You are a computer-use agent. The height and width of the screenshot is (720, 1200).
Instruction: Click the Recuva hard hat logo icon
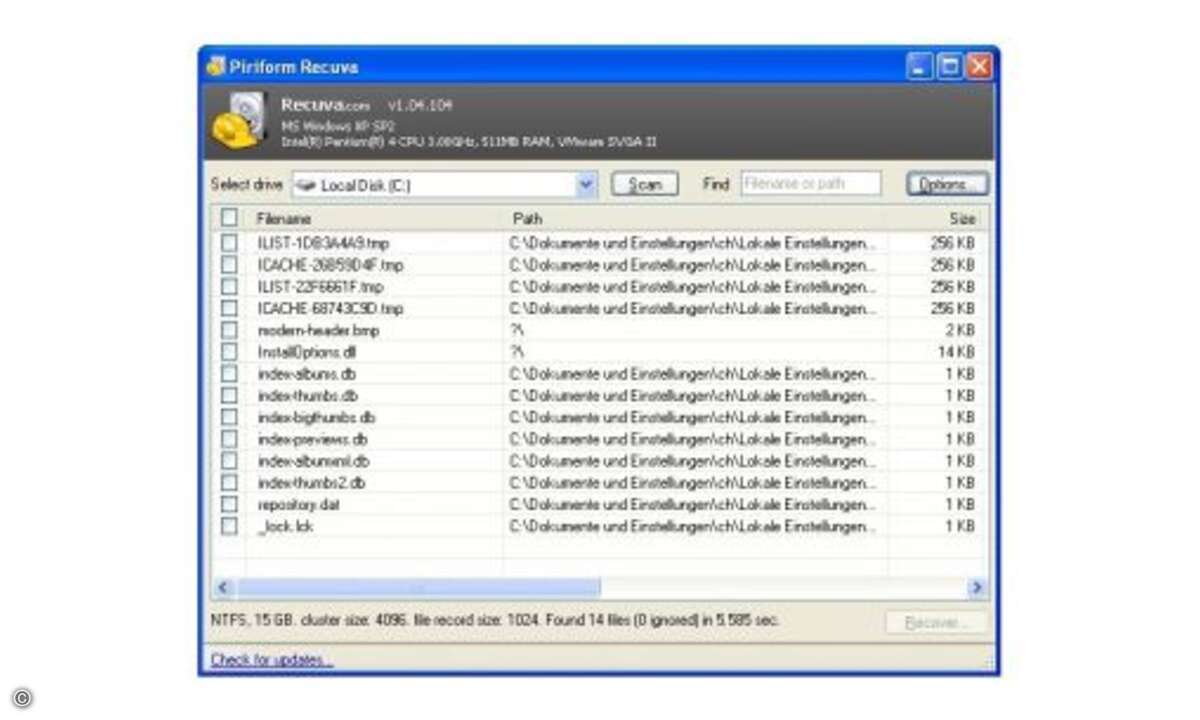(x=239, y=120)
